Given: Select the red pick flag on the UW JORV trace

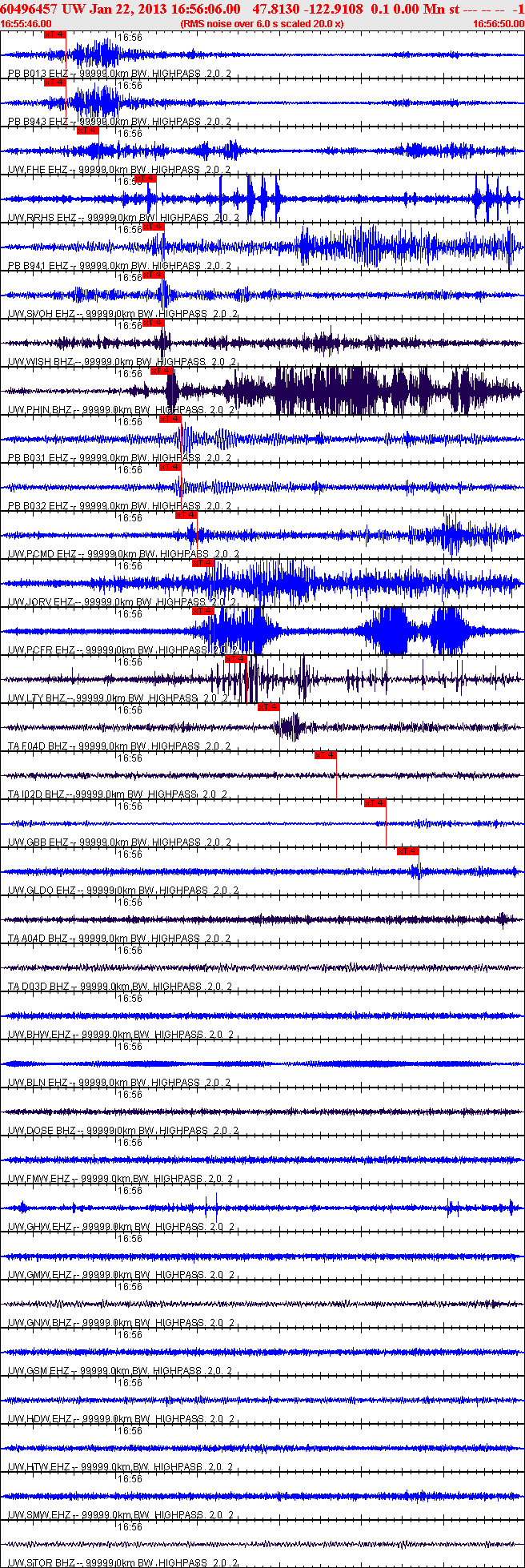Looking at the screenshot, I should 202,563.
